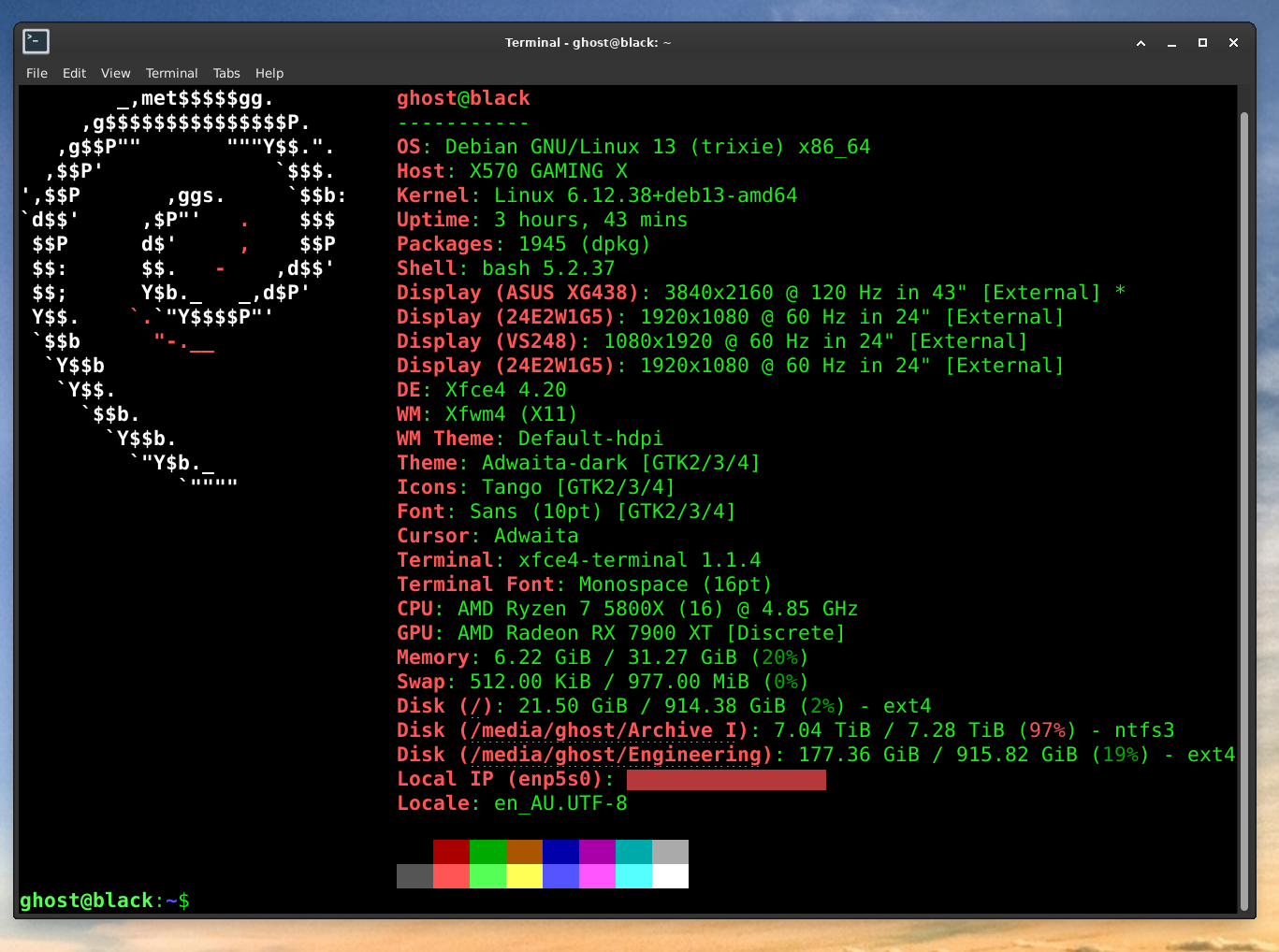Click the 'X570 GAMING X' host text

tap(548, 171)
